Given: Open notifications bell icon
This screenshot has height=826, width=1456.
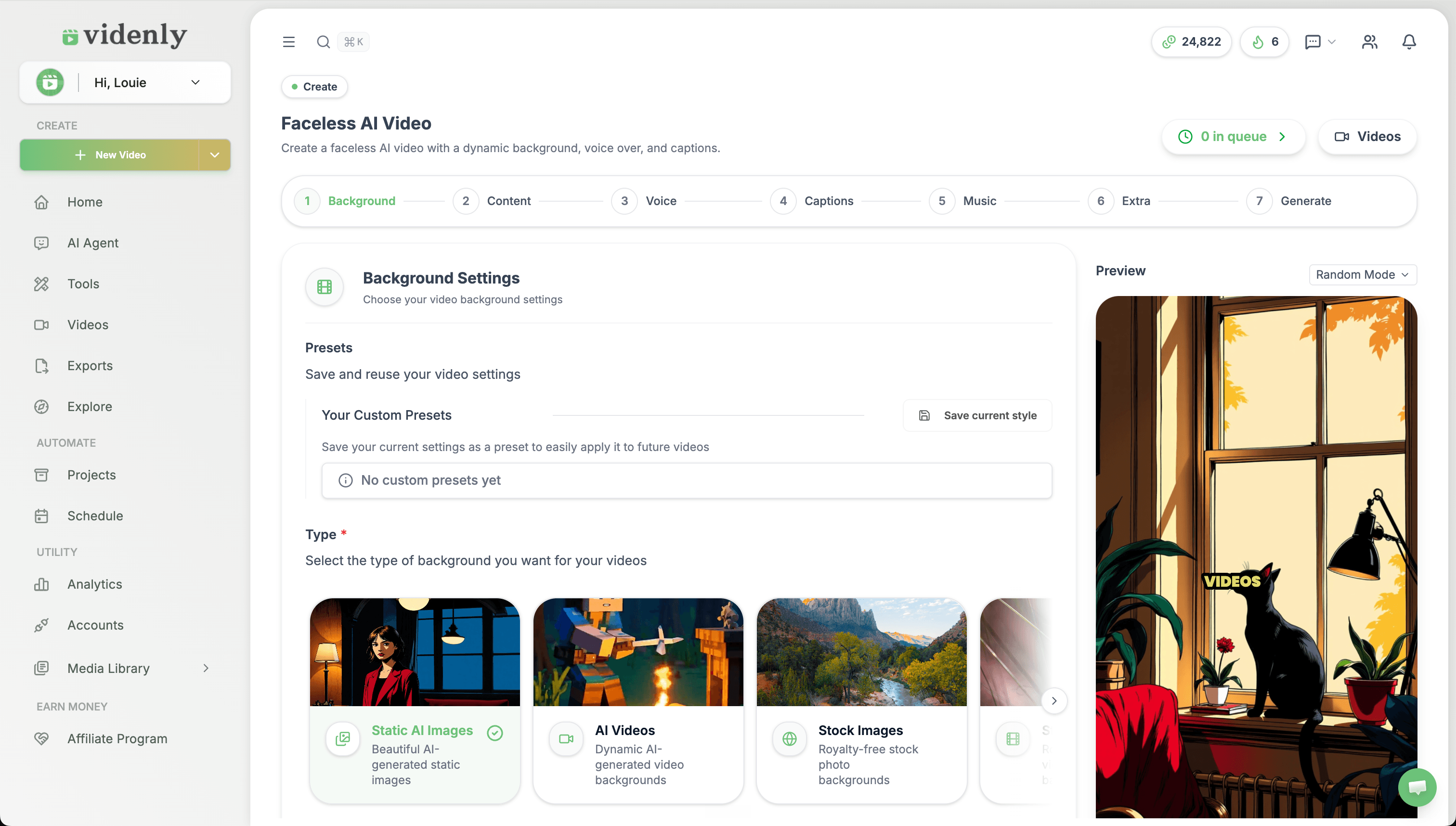Looking at the screenshot, I should point(1409,42).
